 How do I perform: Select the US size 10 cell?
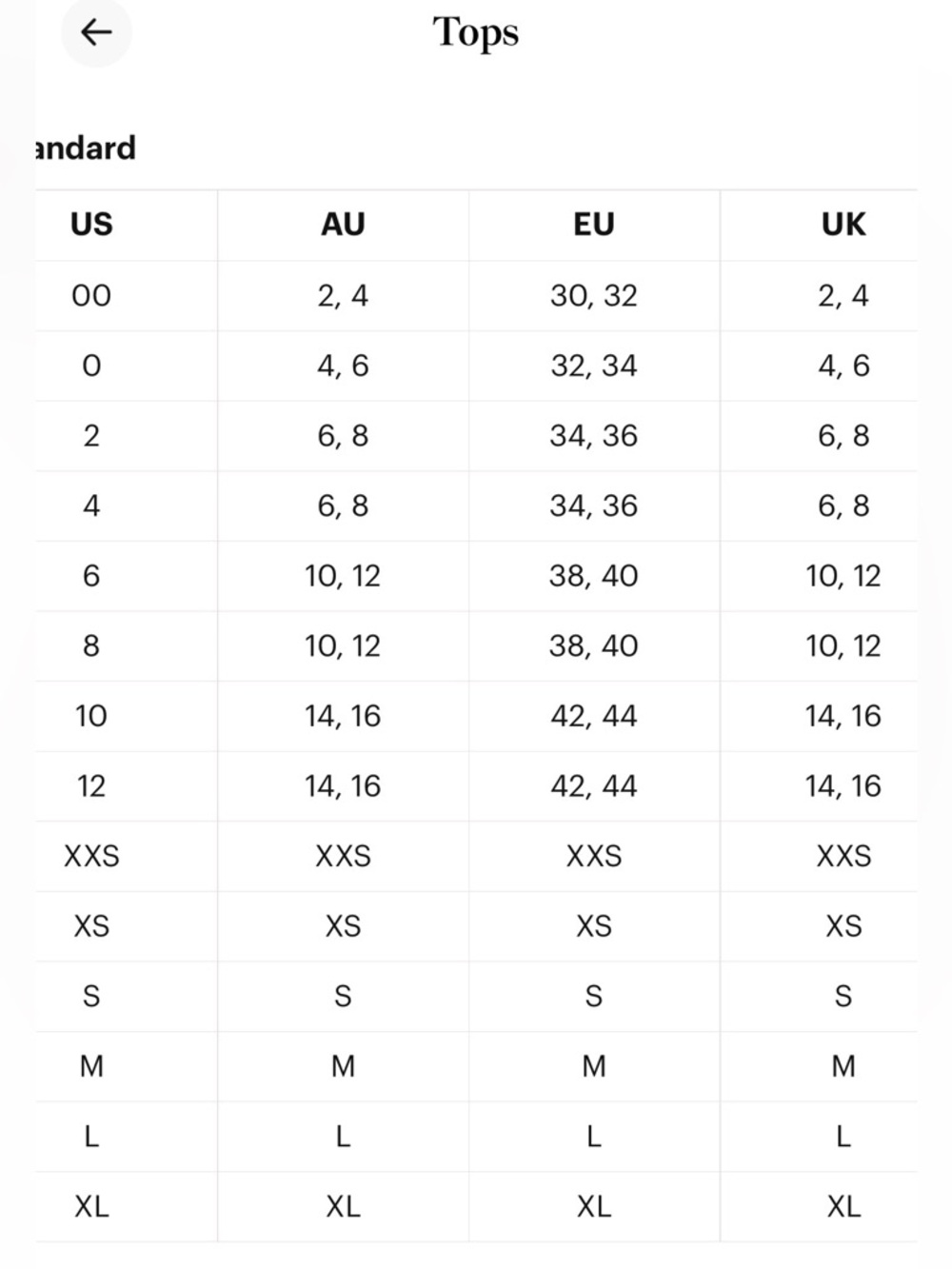pyautogui.click(x=91, y=716)
